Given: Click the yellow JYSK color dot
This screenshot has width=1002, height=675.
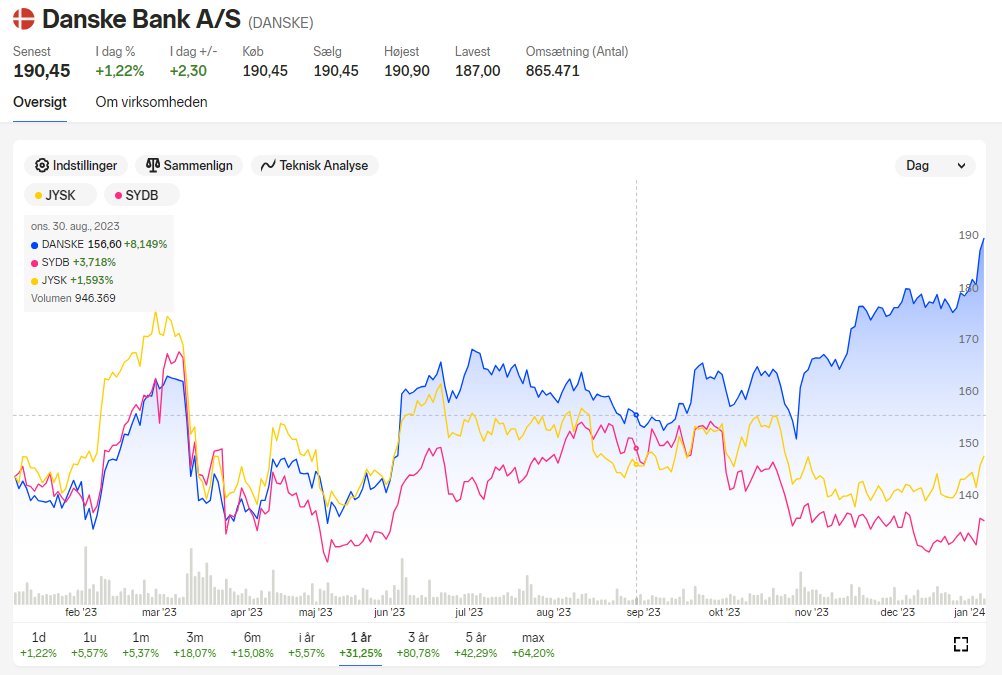Looking at the screenshot, I should pos(38,196).
